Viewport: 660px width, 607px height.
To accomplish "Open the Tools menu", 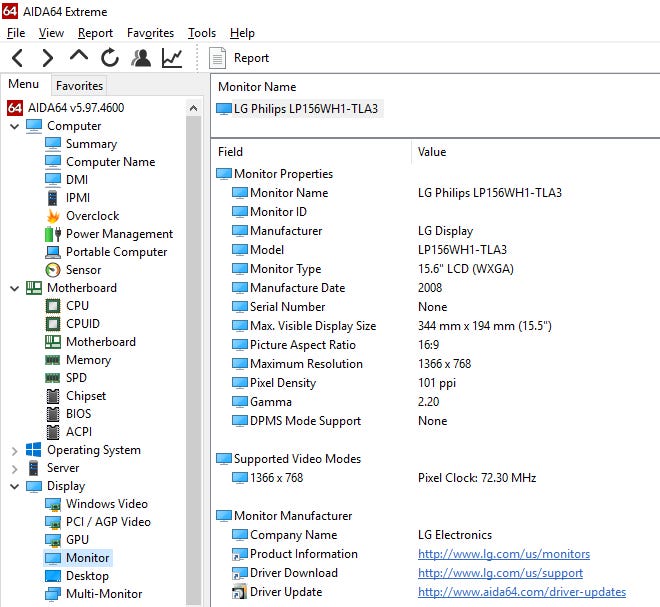I will point(201,33).
